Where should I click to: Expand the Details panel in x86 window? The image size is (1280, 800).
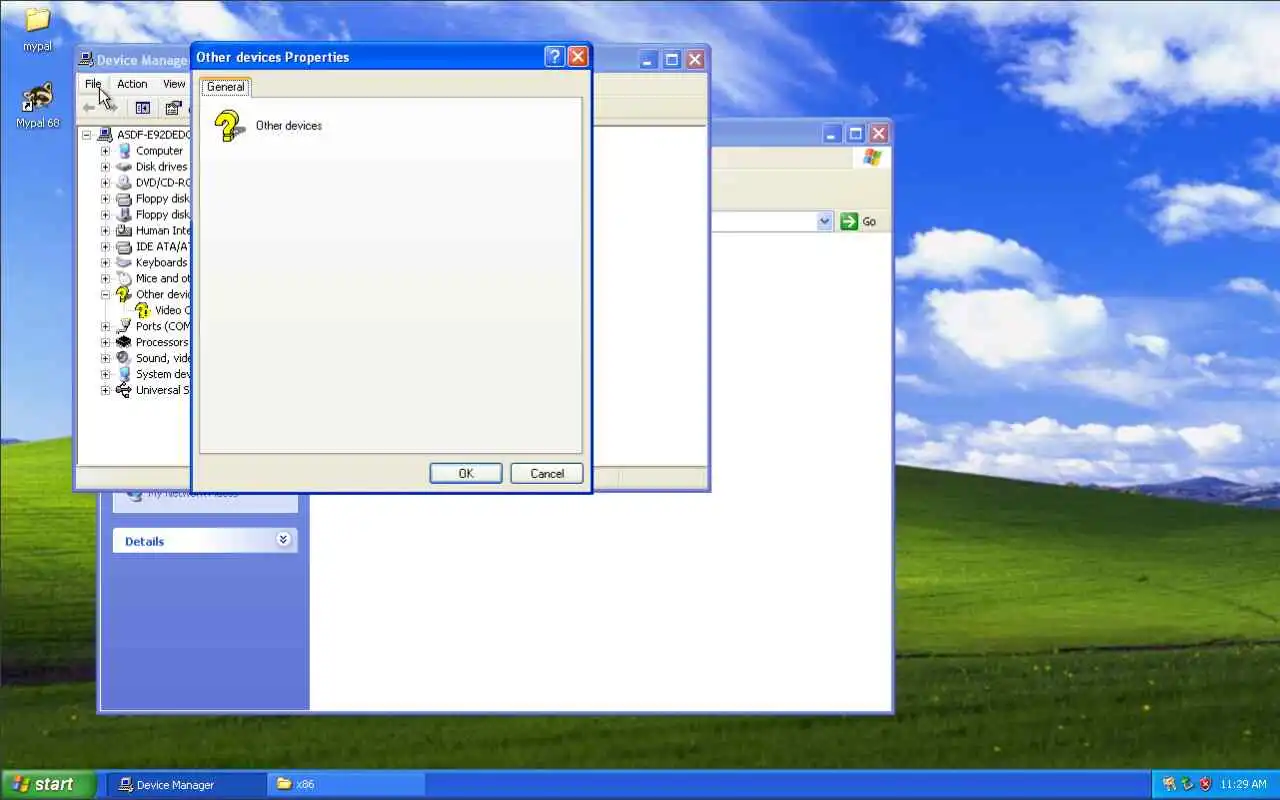(283, 540)
